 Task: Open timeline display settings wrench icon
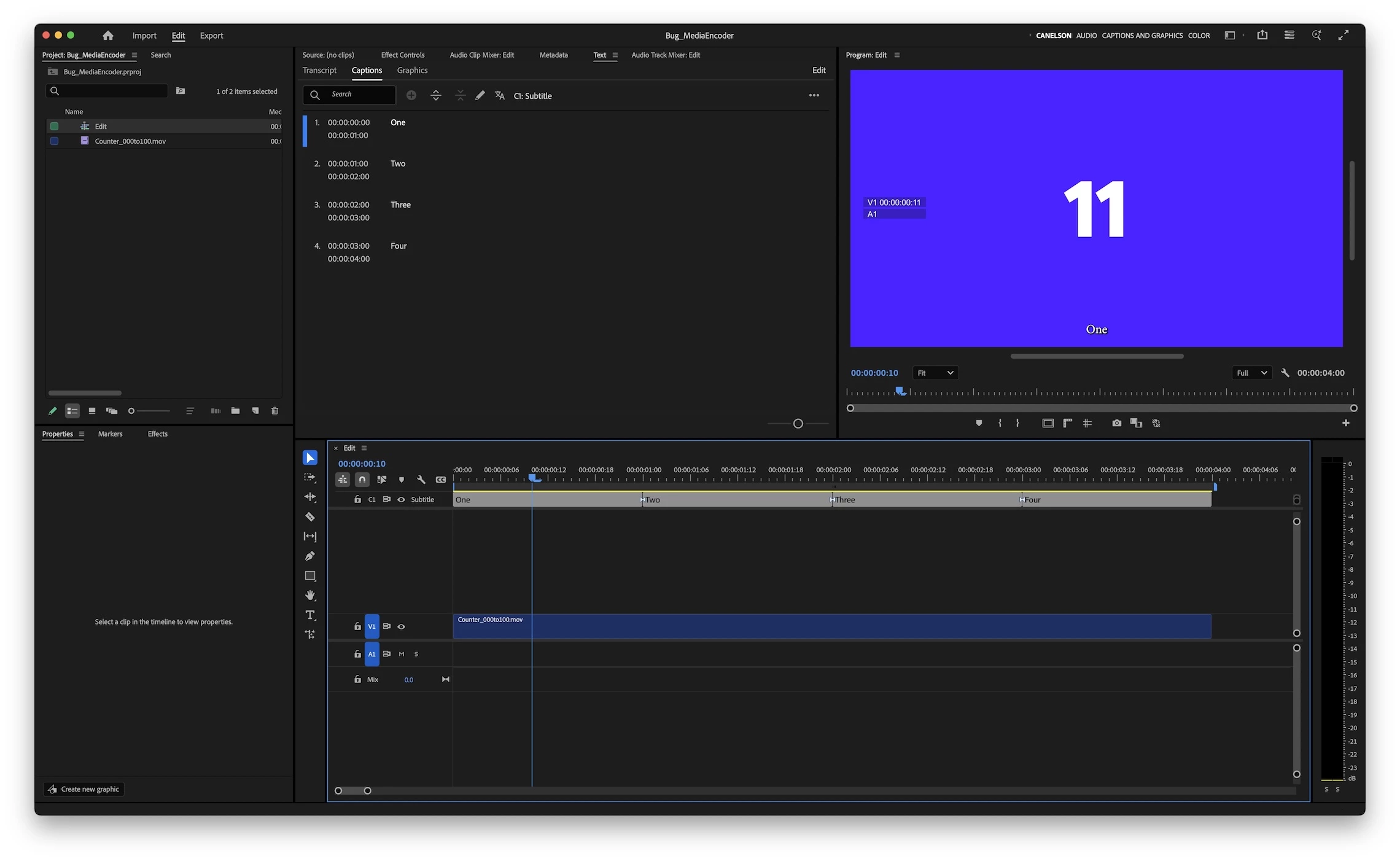click(x=421, y=480)
